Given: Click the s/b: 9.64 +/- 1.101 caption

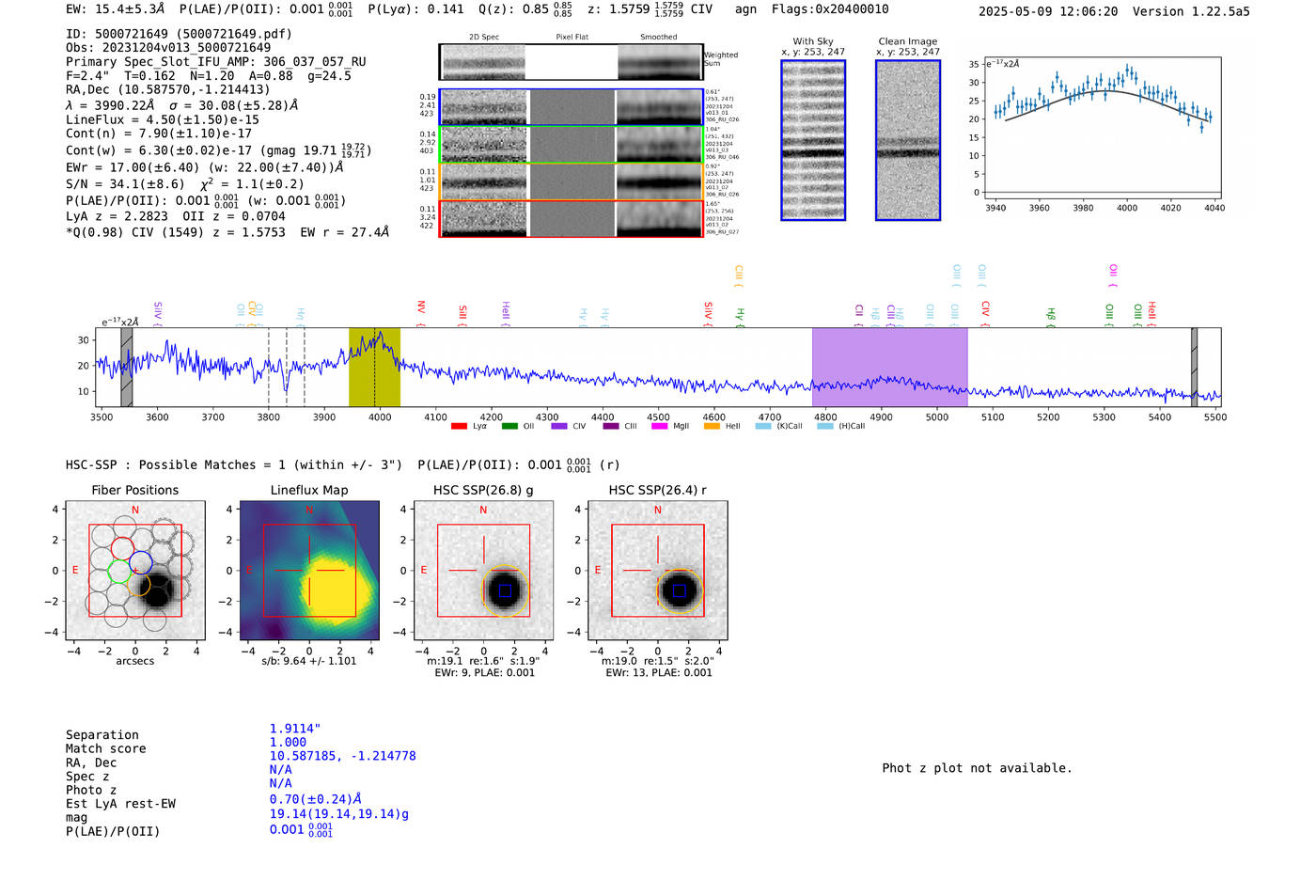Looking at the screenshot, I should 309,661.
